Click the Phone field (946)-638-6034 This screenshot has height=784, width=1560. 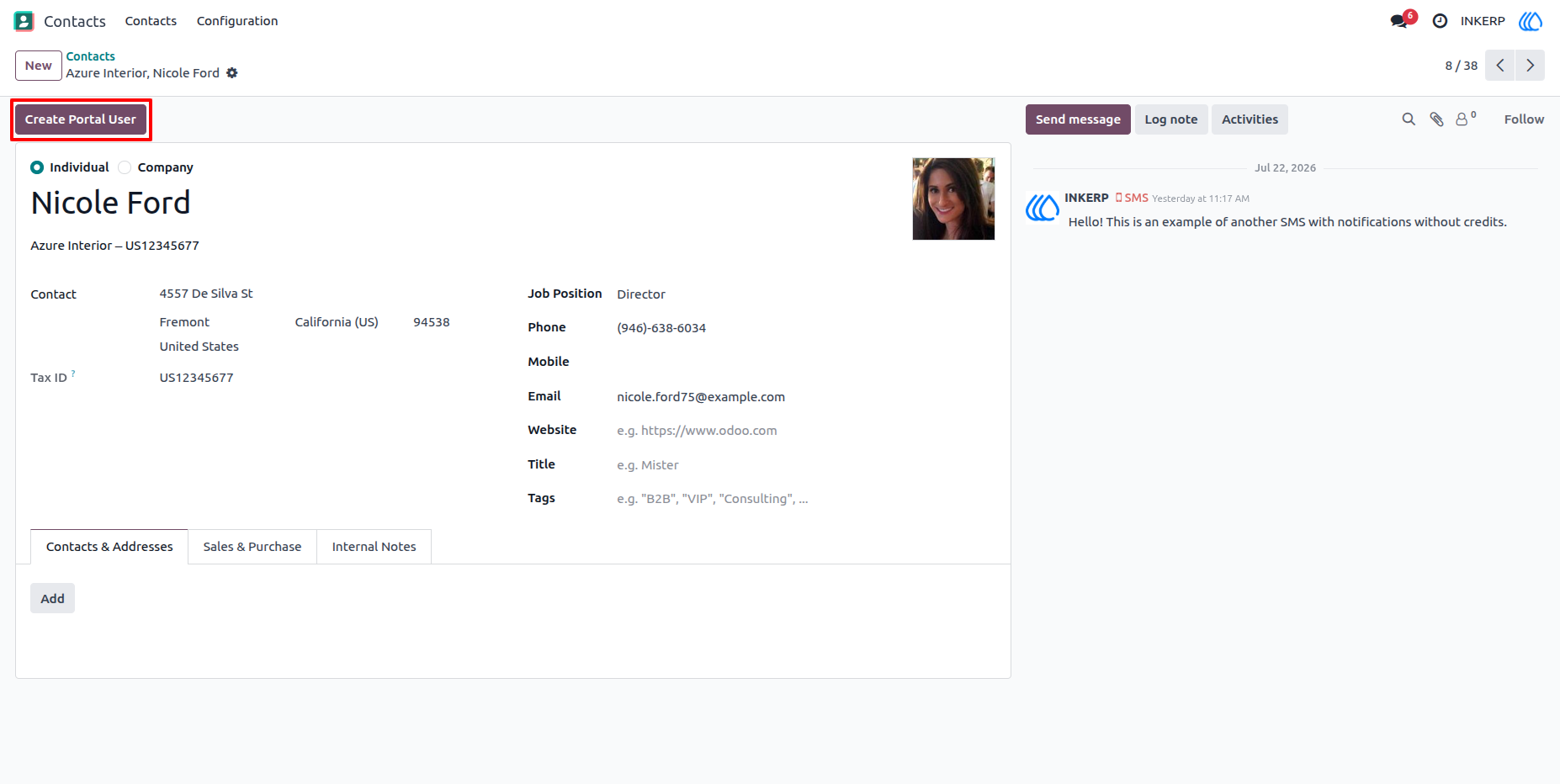[805, 328]
